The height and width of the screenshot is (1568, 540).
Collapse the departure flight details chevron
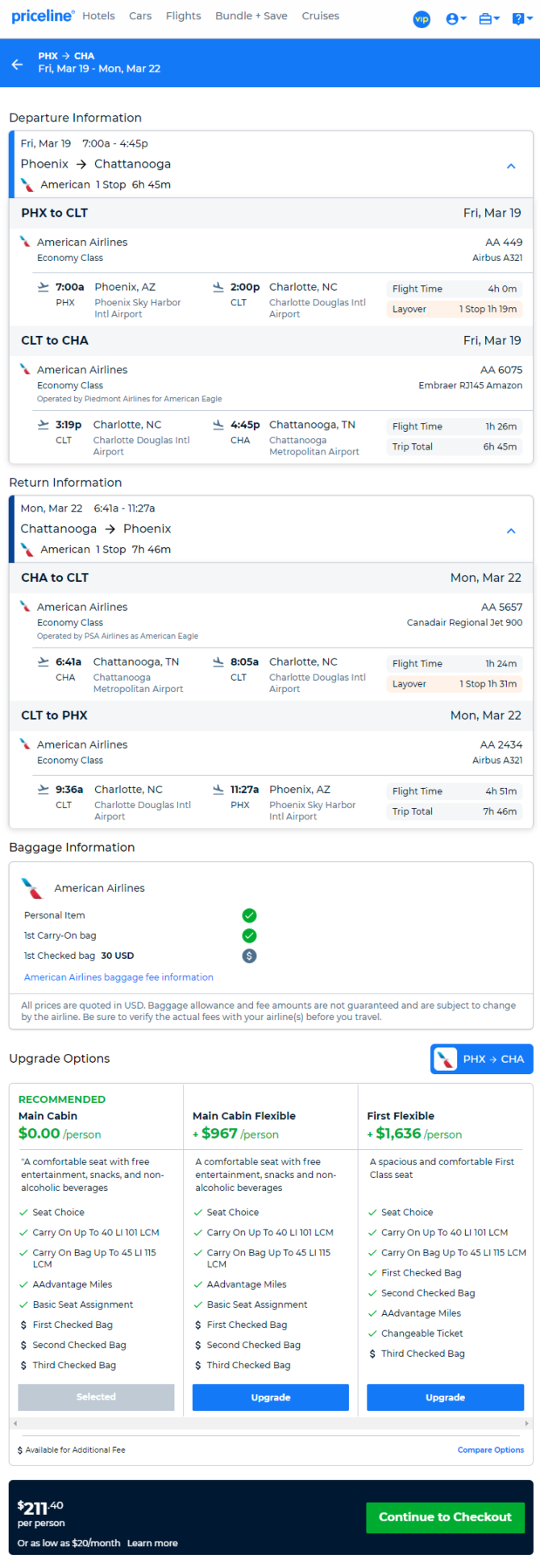point(511,166)
